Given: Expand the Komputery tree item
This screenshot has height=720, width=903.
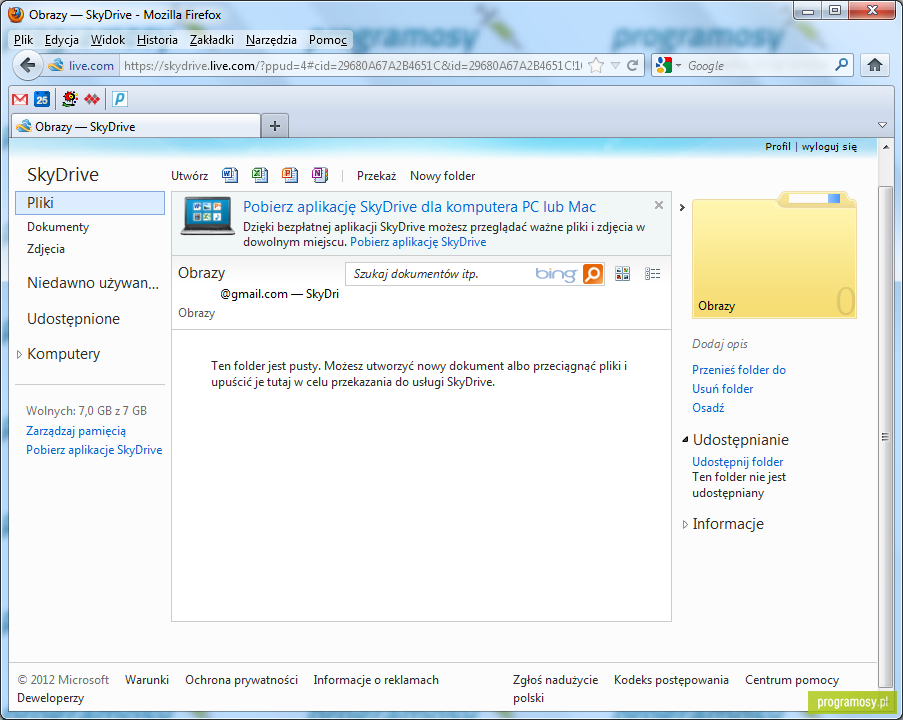Looking at the screenshot, I should click(x=19, y=354).
